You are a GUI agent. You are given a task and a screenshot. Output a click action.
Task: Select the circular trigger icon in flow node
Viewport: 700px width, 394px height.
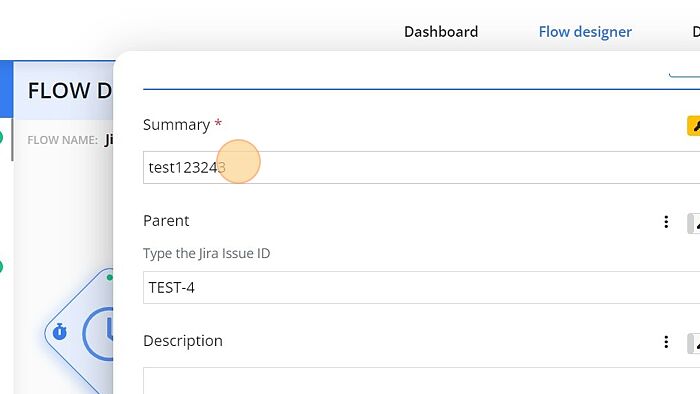(99, 333)
